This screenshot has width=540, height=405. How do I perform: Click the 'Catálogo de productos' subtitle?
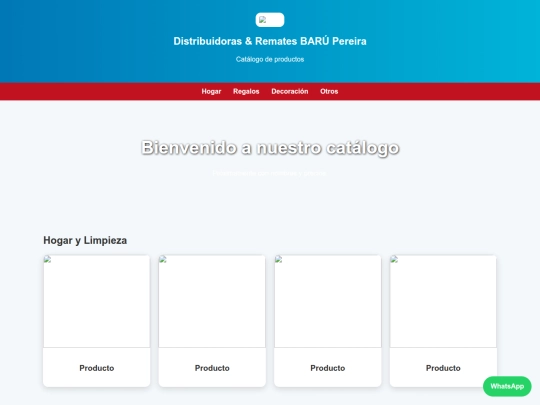point(270,59)
